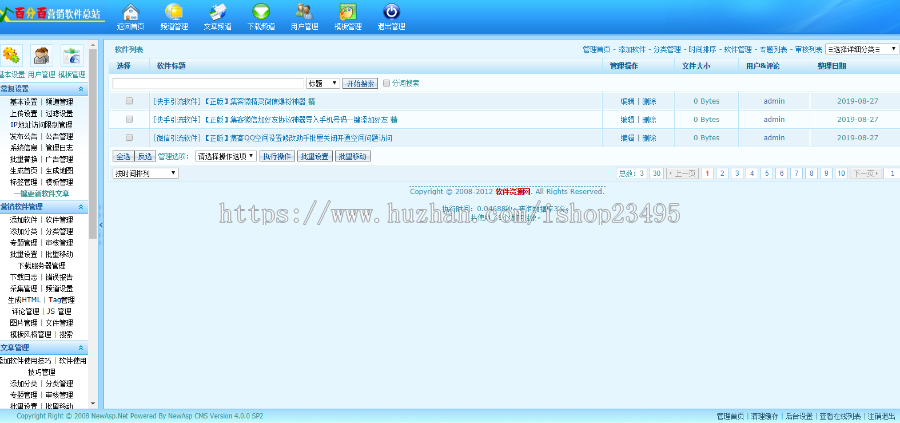Click 下载服务器管理 in the sidebar
This screenshot has height=423, width=900.
pyautogui.click(x=41, y=266)
